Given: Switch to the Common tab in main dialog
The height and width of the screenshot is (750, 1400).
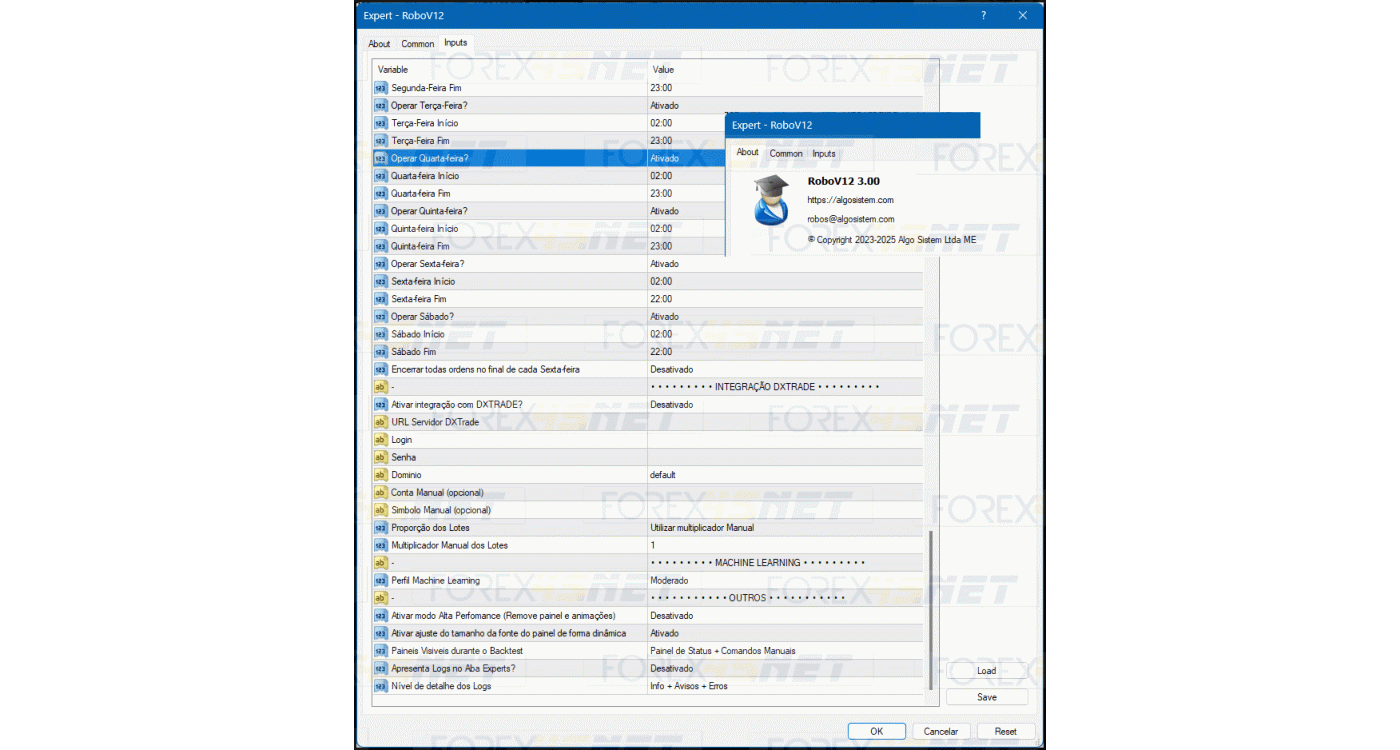Looking at the screenshot, I should point(417,44).
